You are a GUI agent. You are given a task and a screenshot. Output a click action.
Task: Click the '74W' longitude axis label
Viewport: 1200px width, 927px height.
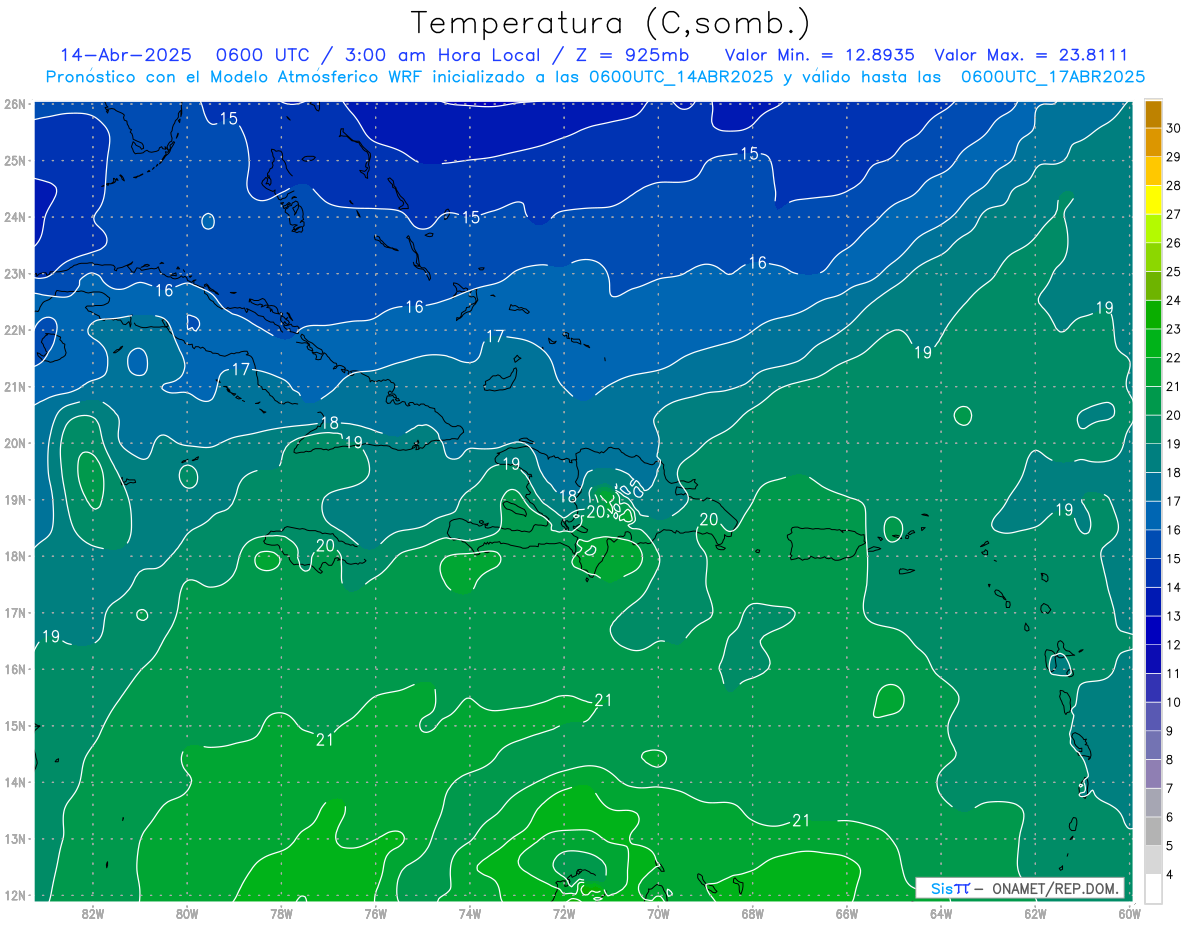470,914
